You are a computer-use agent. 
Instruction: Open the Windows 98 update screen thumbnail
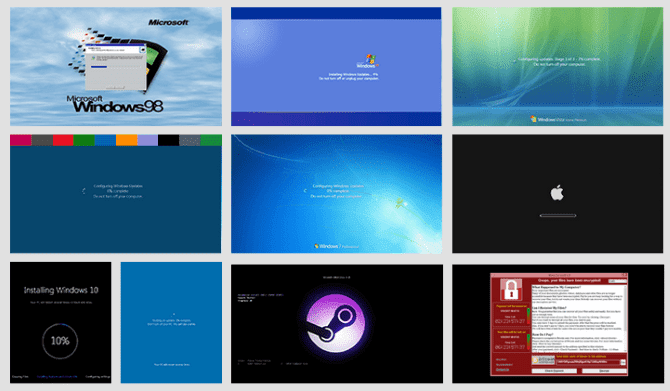coord(116,66)
